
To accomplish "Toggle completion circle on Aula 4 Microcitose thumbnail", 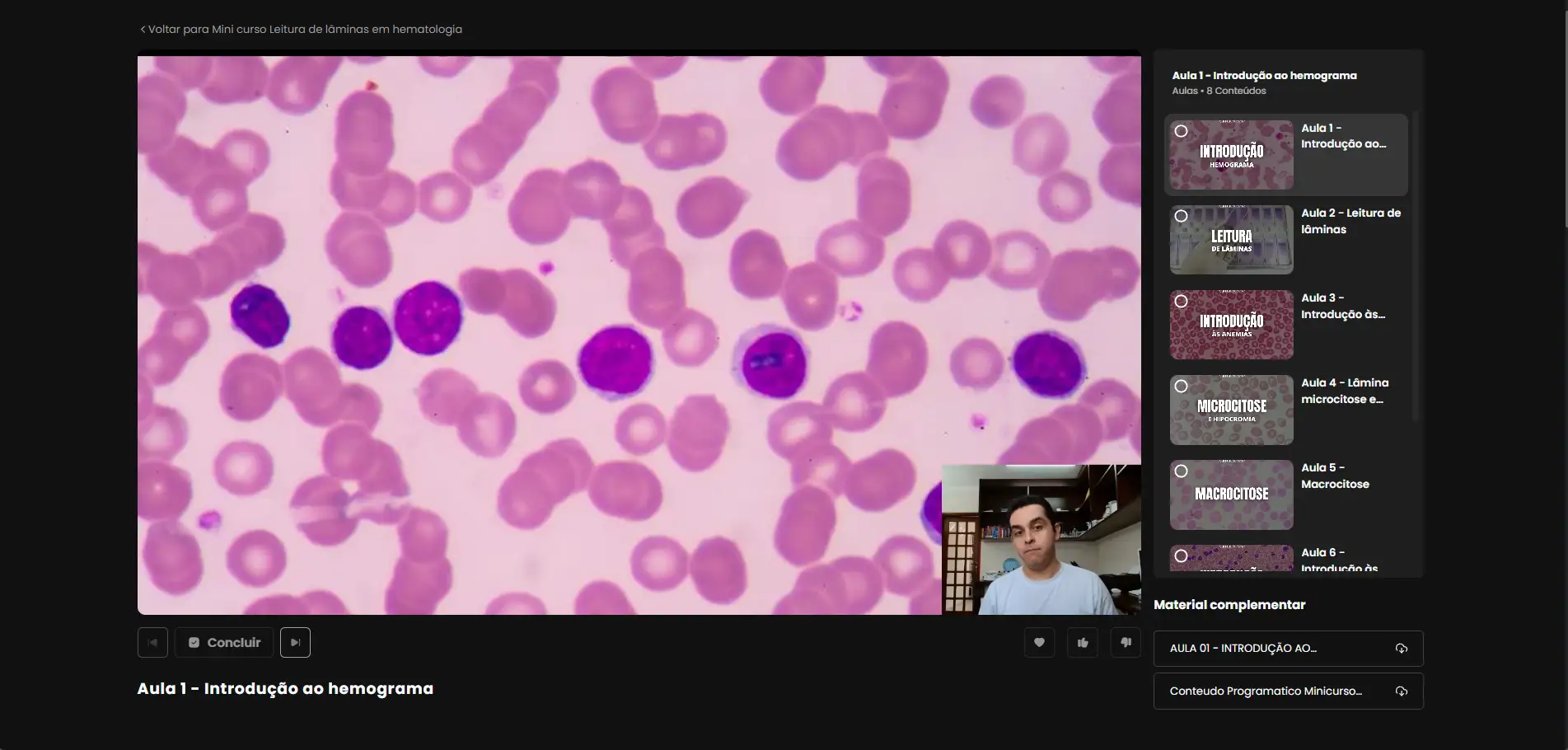I will click(x=1181, y=386).
